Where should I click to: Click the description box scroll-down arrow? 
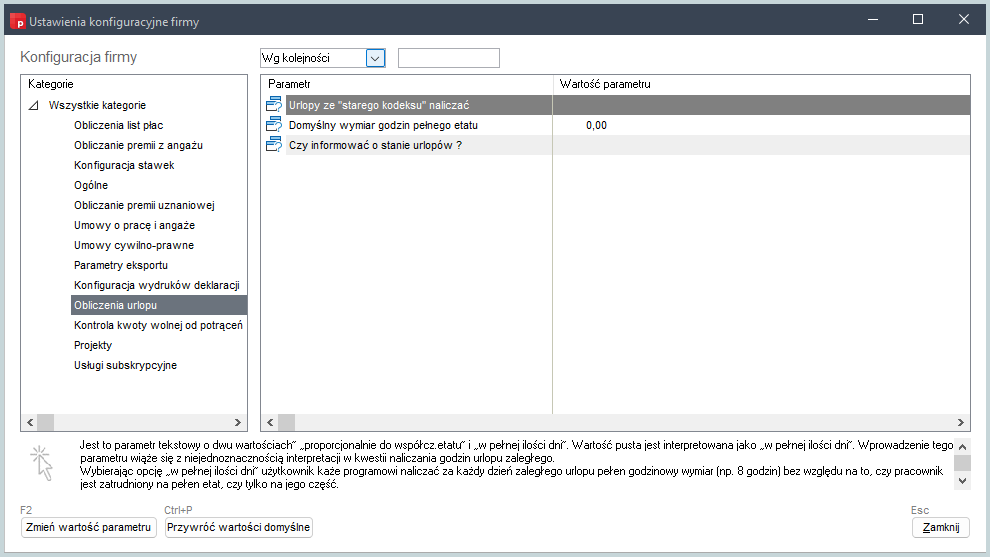pyautogui.click(x=962, y=481)
